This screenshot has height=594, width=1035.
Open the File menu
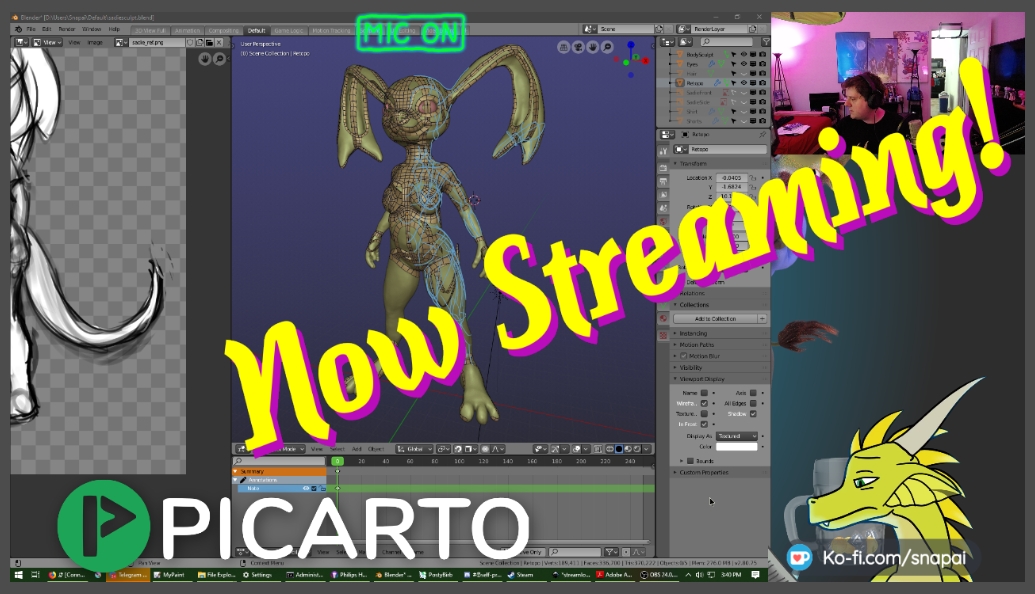click(x=31, y=29)
